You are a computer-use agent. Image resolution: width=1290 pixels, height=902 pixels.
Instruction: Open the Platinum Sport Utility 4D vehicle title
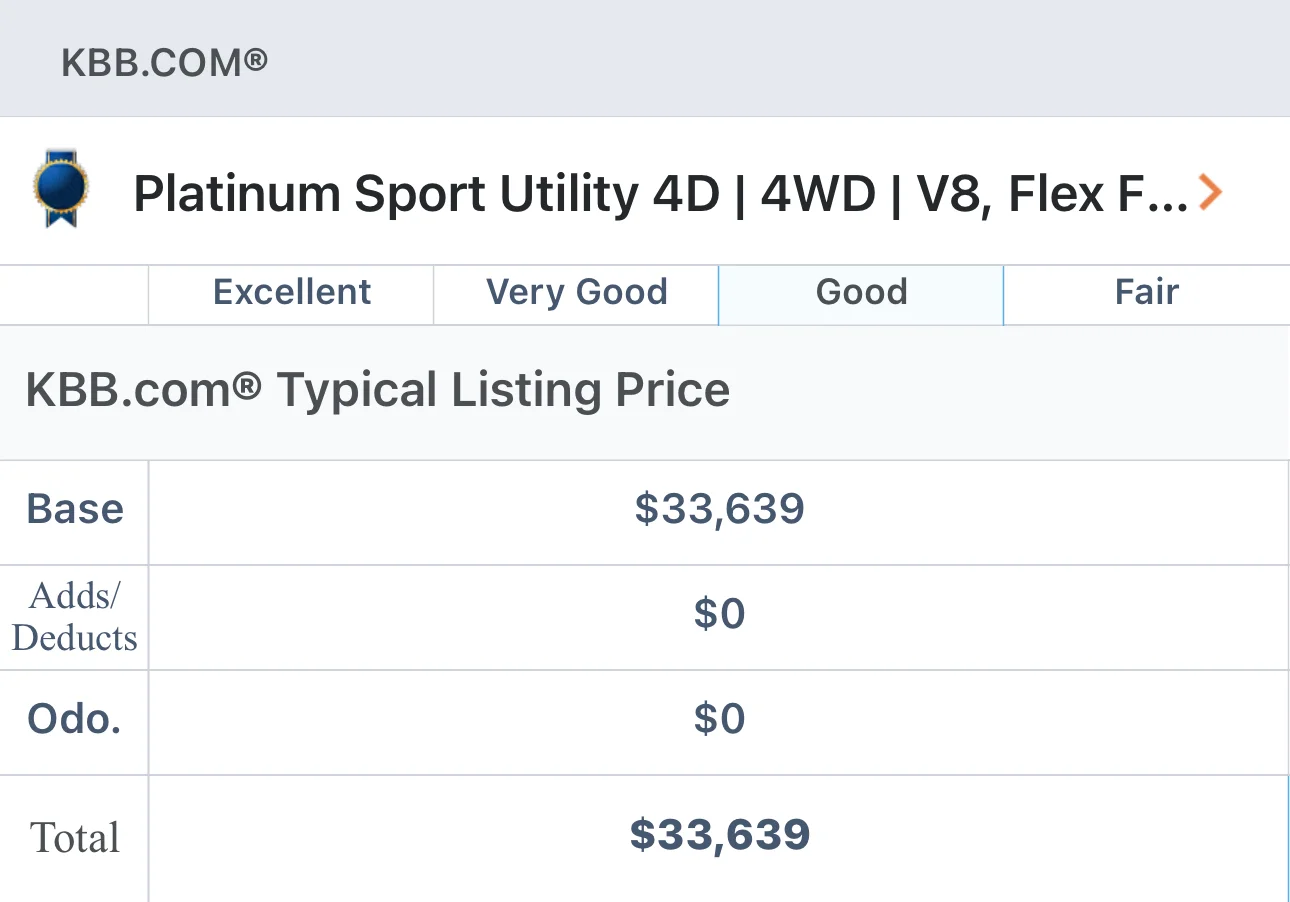click(x=660, y=194)
